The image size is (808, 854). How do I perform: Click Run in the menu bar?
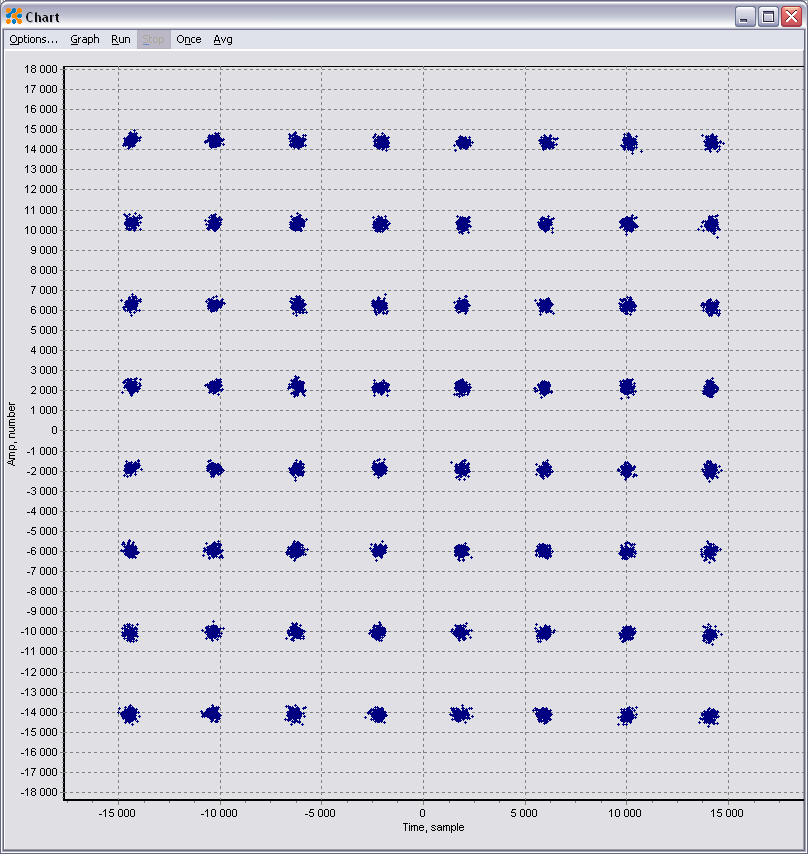click(121, 39)
